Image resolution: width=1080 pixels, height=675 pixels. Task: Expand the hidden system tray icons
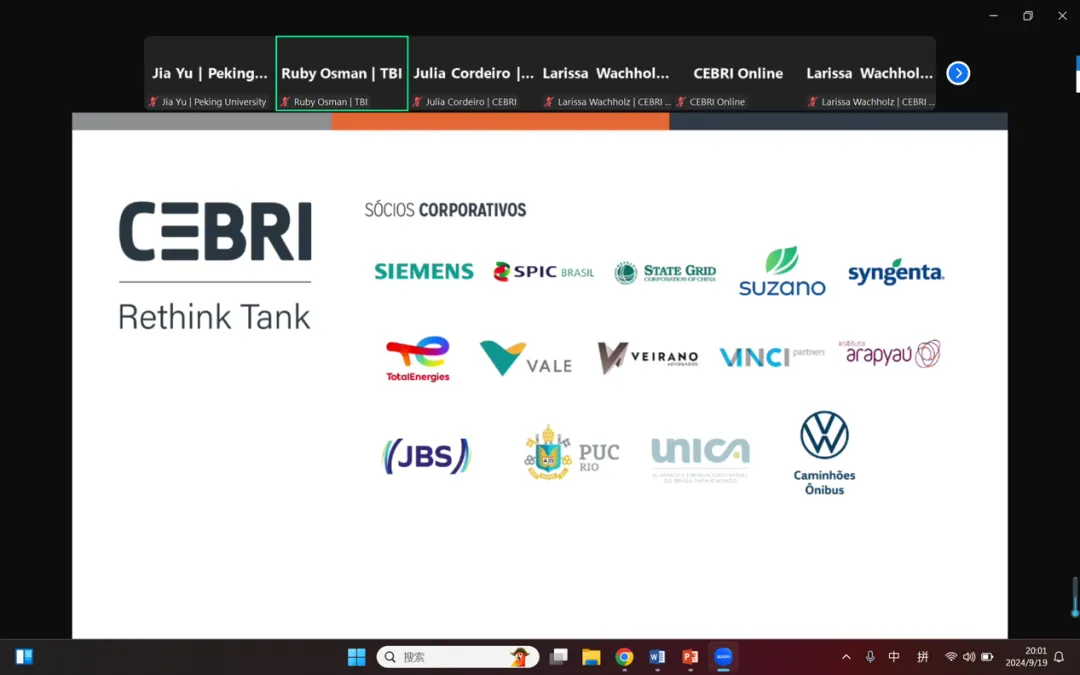tap(846, 657)
